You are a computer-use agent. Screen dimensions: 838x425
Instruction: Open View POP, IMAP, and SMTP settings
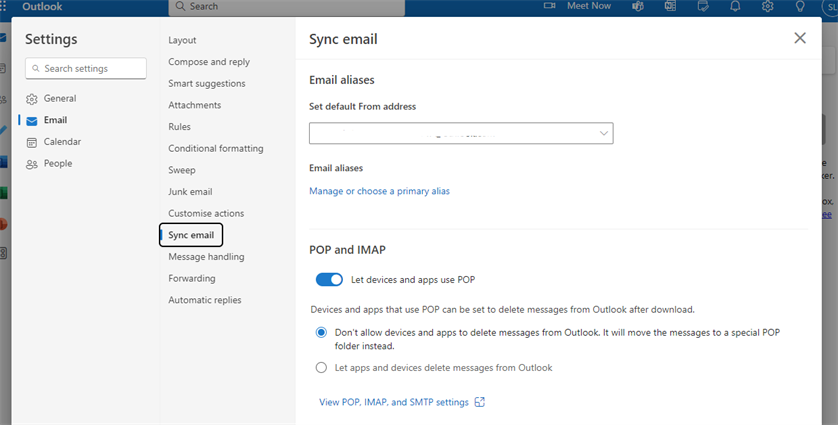[x=393, y=402]
